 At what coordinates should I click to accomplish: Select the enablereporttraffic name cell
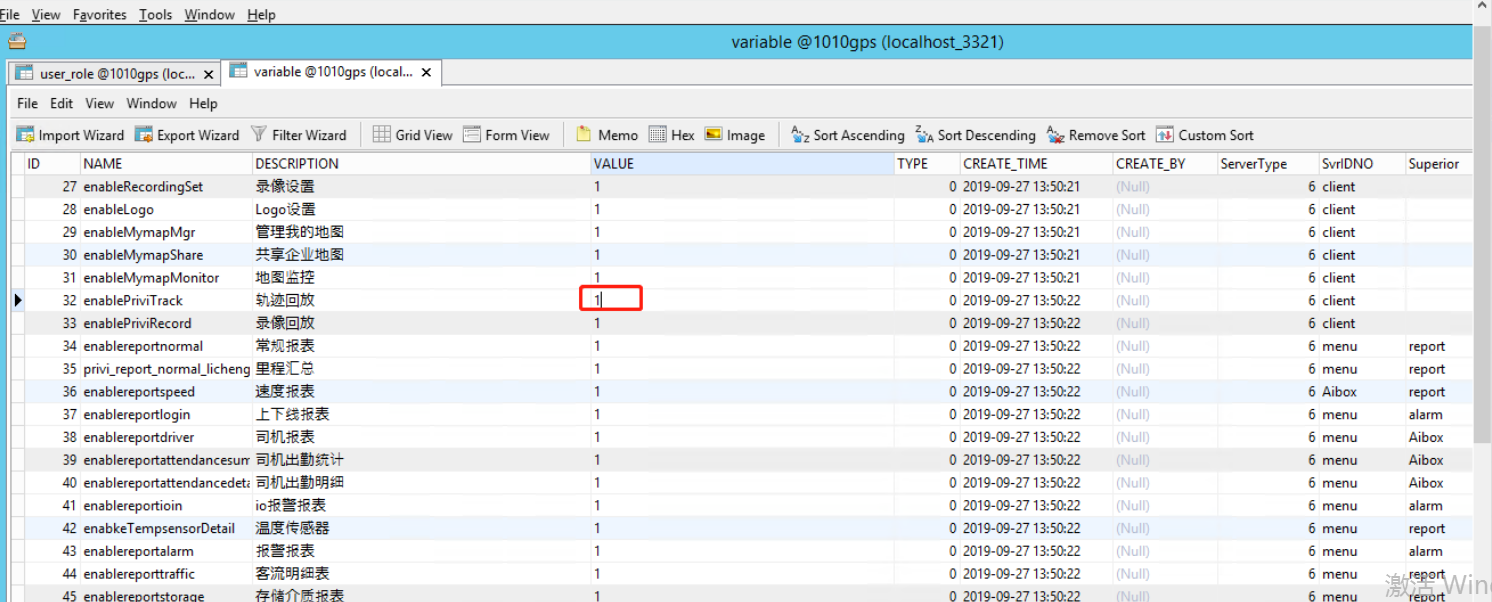166,574
